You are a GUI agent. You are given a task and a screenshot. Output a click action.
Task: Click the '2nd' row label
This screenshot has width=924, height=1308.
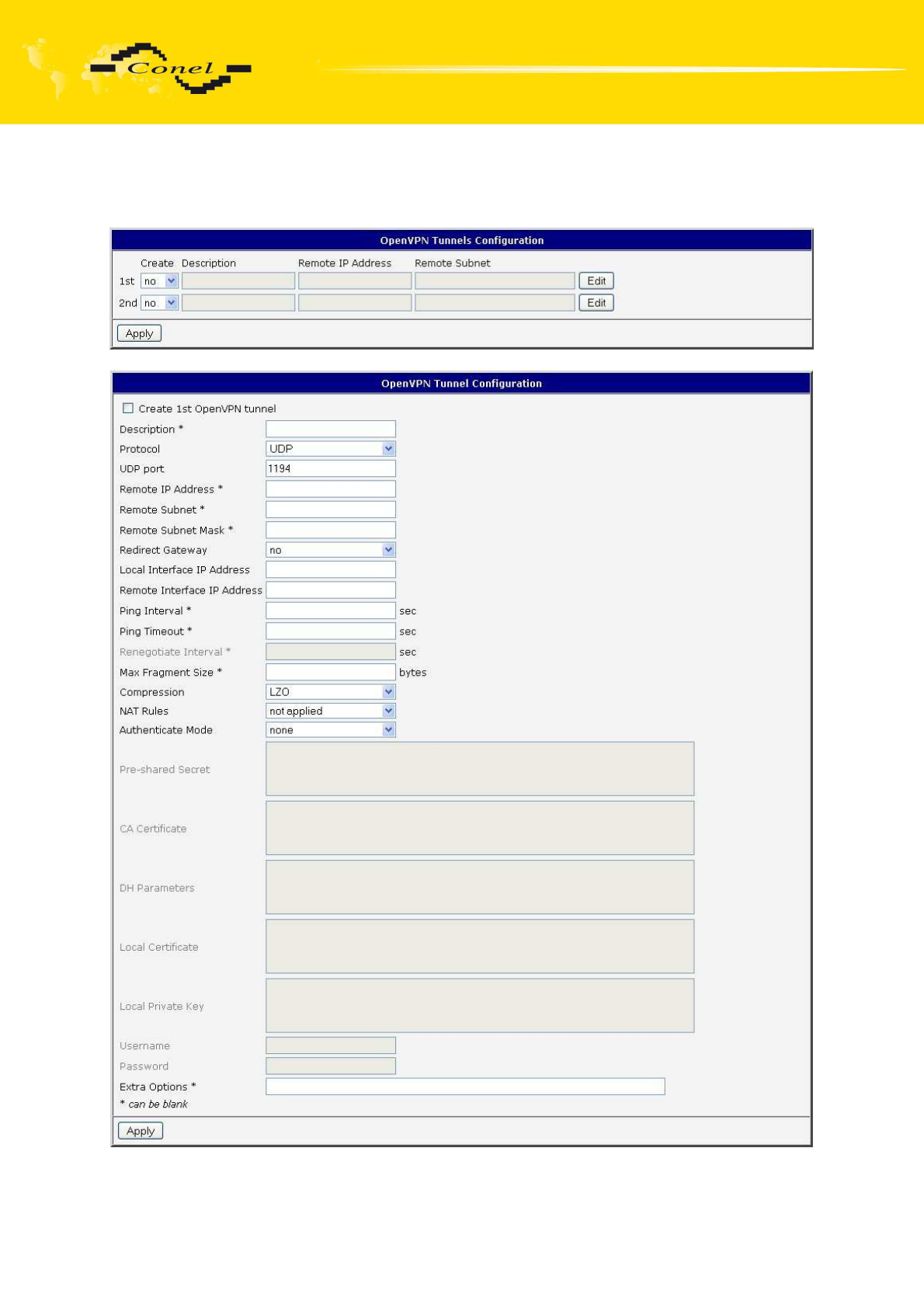tap(128, 303)
